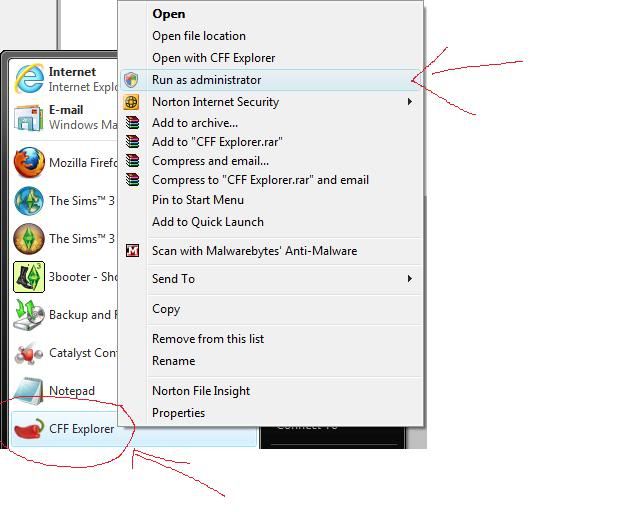The image size is (640, 512).
Task: Click the Mozilla Firefox program name
Action: 83,163
